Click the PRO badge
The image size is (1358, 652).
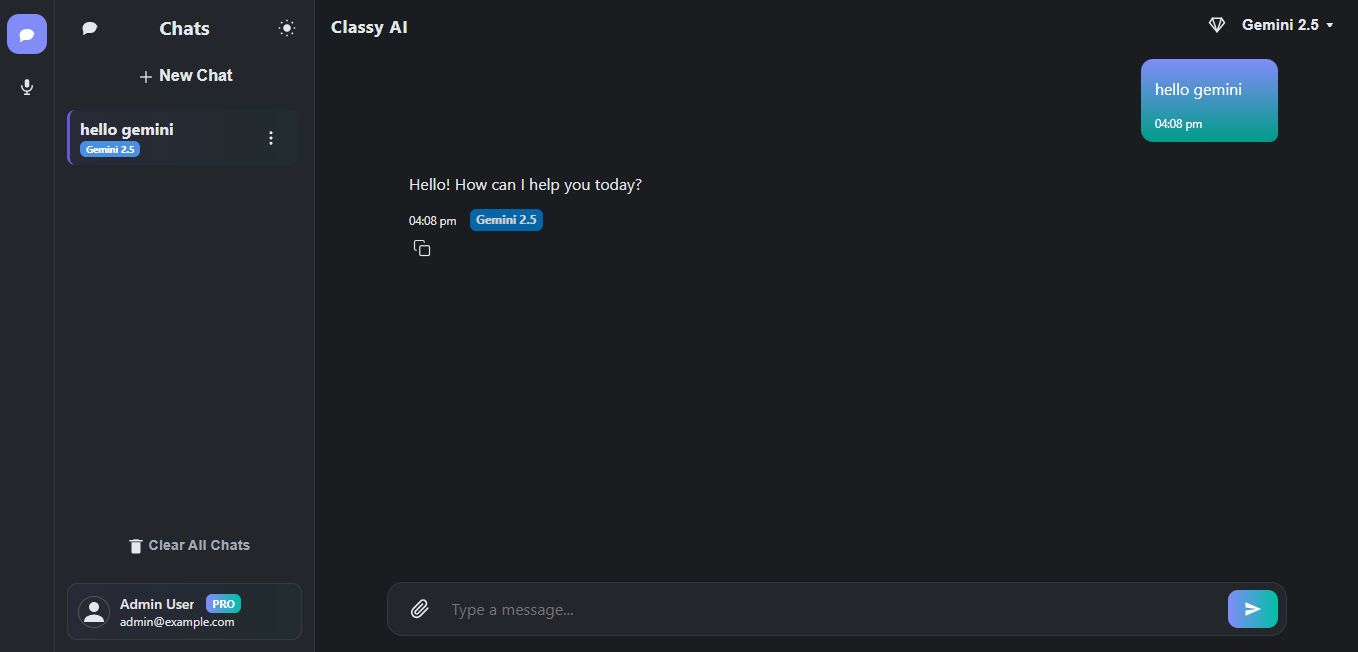pyautogui.click(x=223, y=604)
